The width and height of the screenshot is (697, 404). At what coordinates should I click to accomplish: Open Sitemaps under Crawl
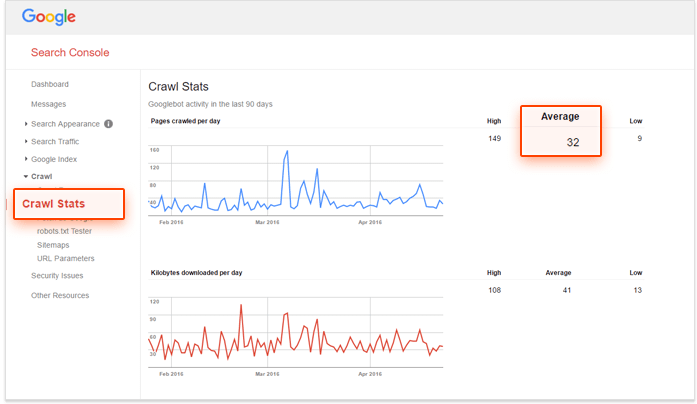pos(54,244)
